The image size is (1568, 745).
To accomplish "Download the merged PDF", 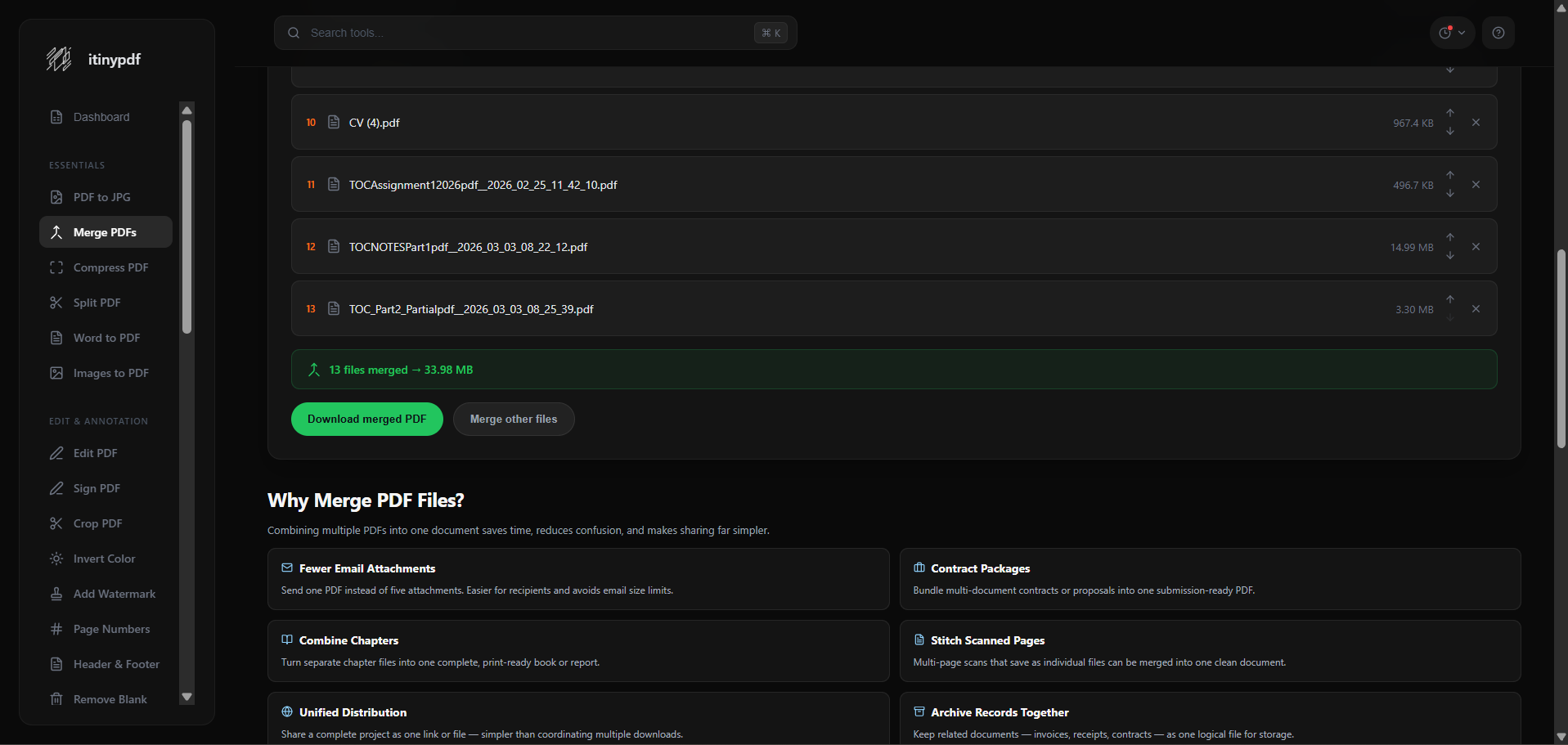I will click(366, 419).
